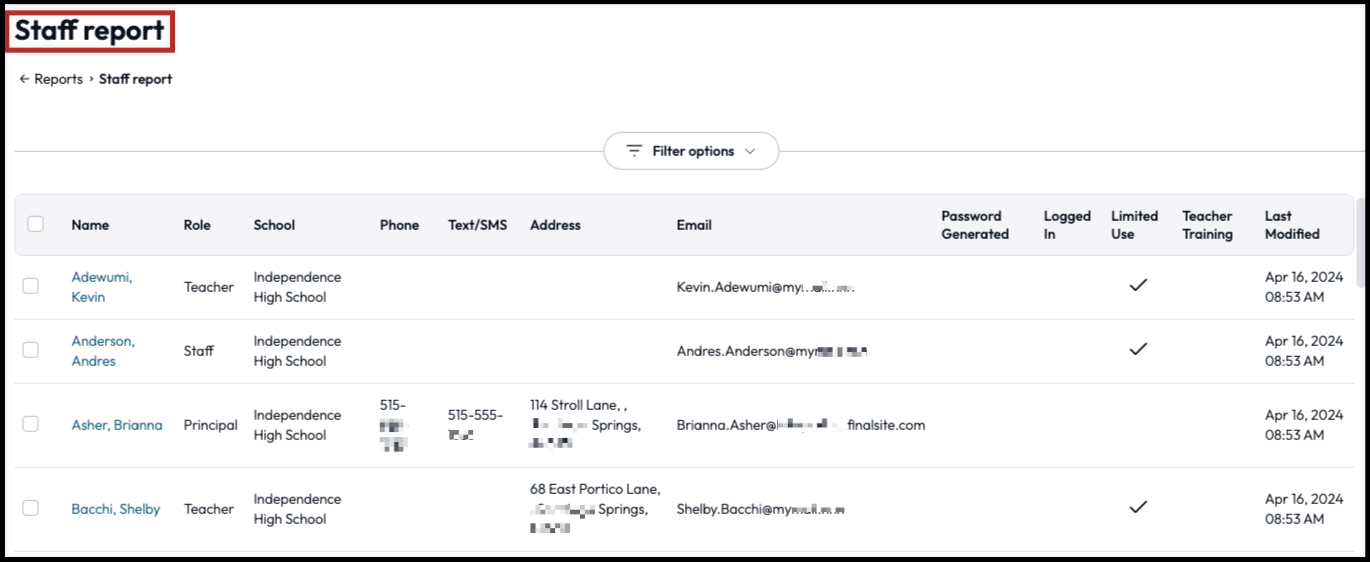Check the box for Adewumi, Kevin row
Screen dimensions: 1370x562
(31, 286)
